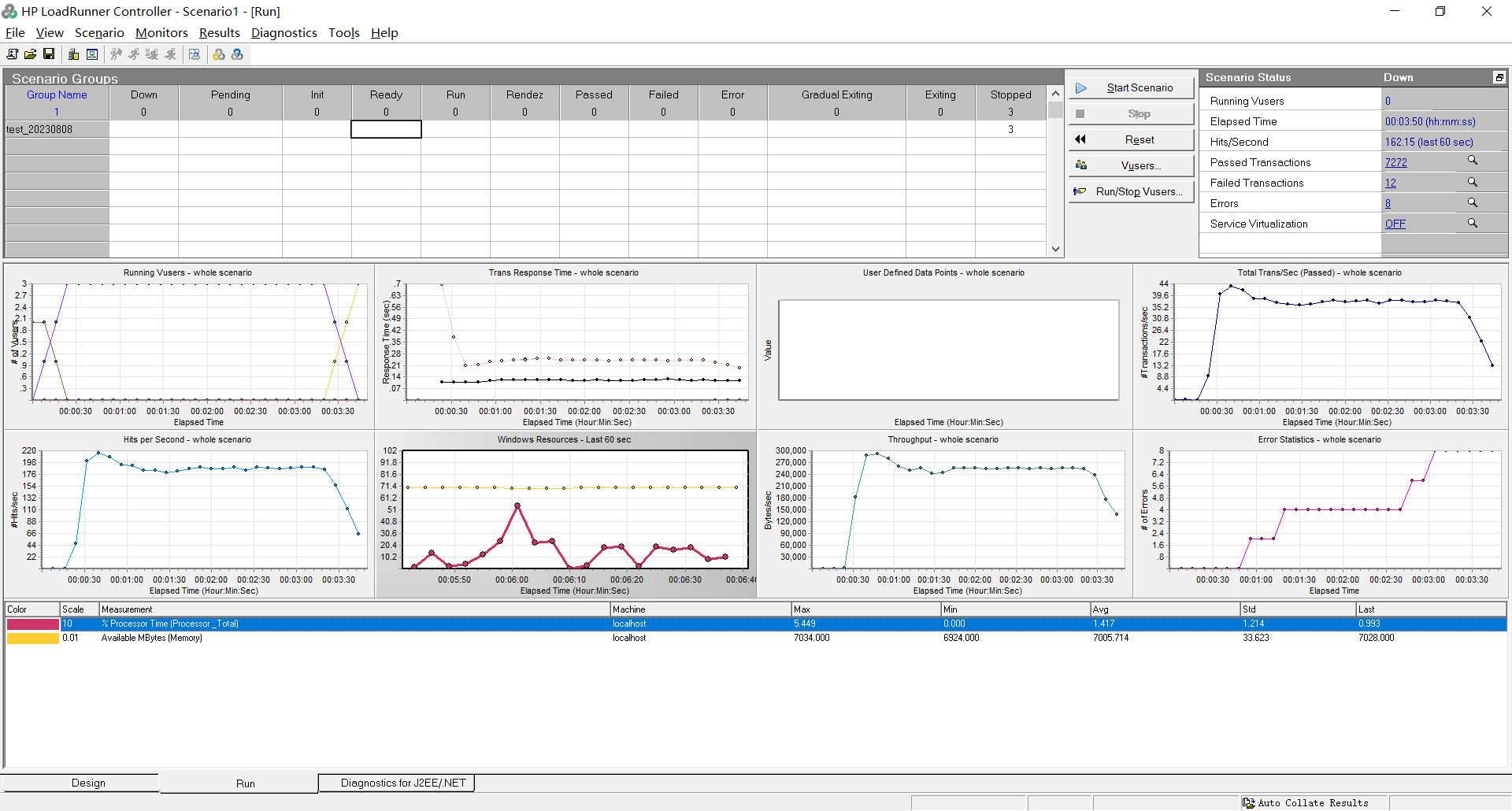
Task: Click the Run/Stop Vusers... button
Action: tap(1132, 191)
